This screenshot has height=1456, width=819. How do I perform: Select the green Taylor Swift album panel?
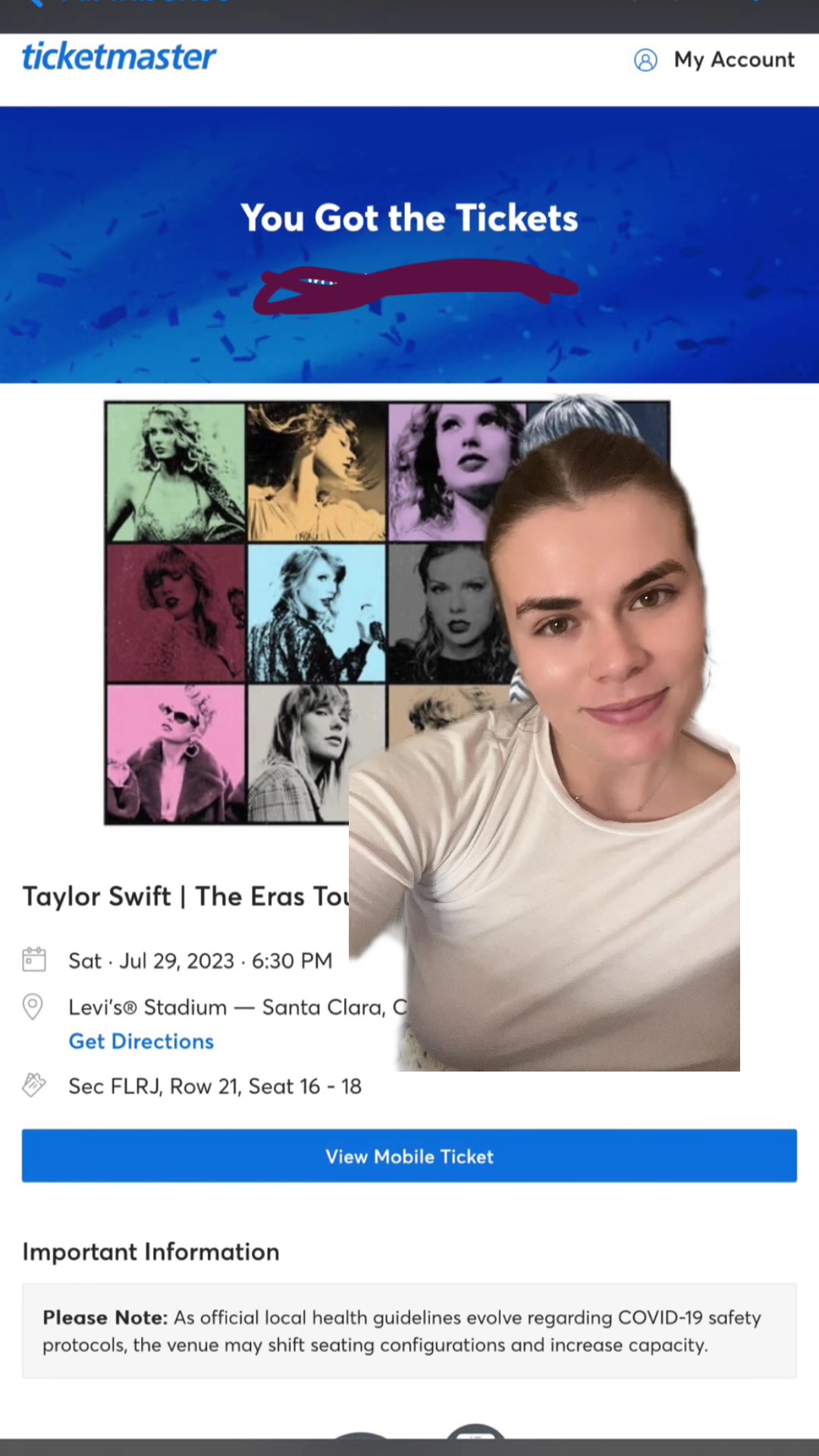[x=176, y=472]
